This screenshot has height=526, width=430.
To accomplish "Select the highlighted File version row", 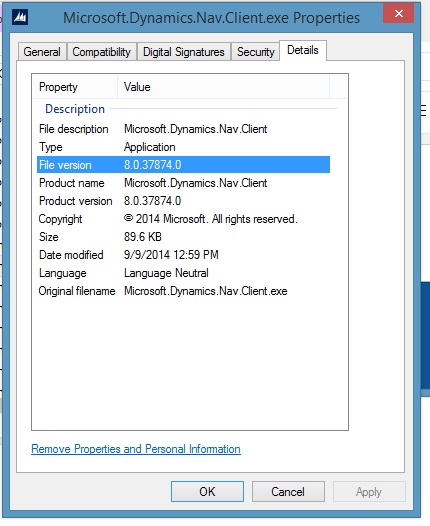I will 183,165.
